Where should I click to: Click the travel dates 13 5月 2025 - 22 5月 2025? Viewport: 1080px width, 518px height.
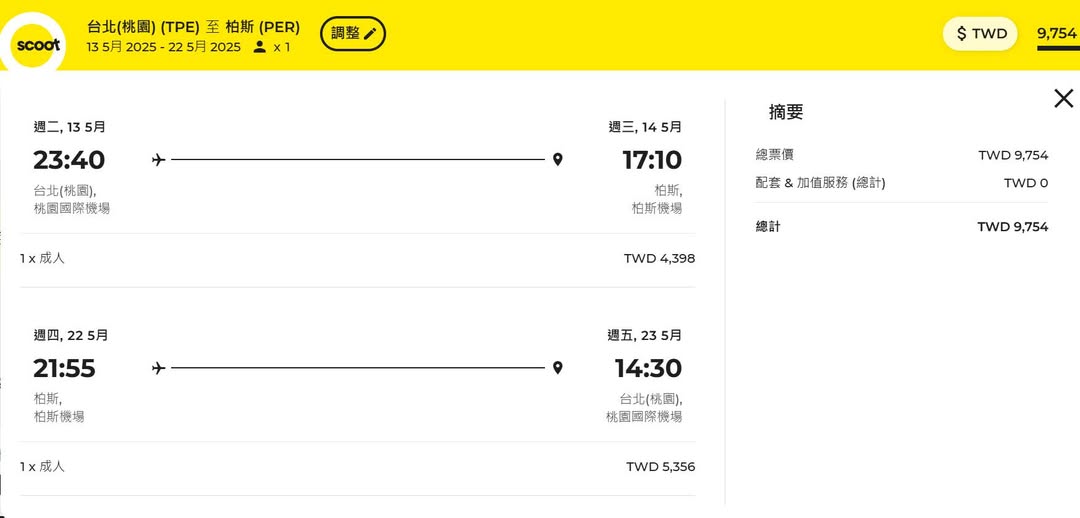tap(163, 47)
